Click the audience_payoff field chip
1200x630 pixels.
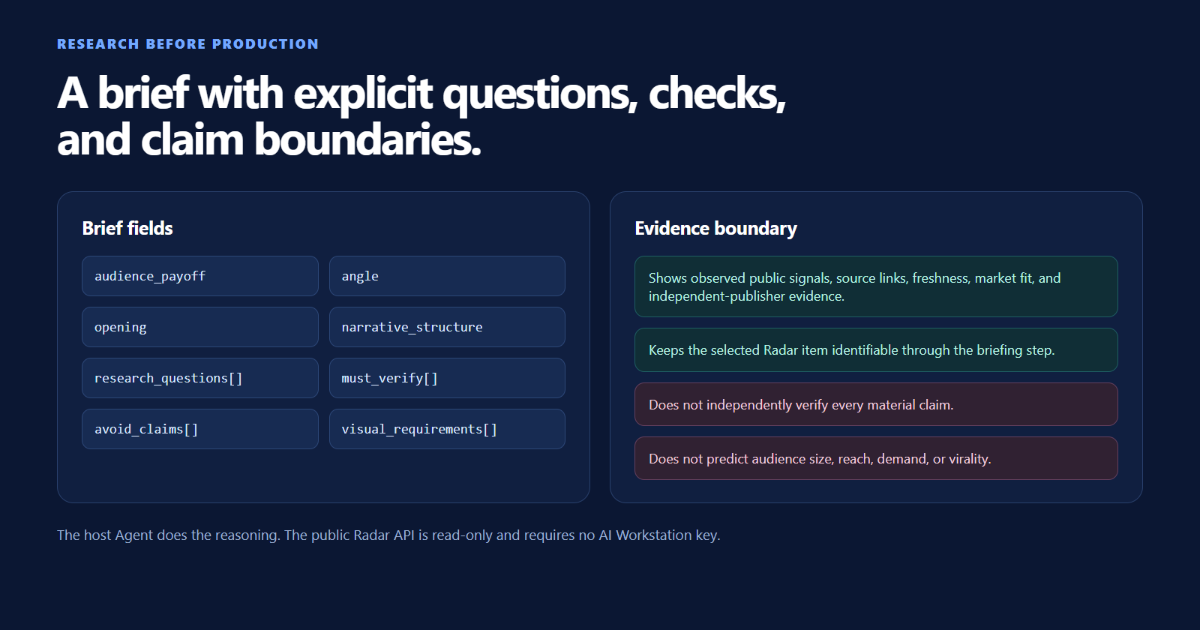click(x=200, y=276)
